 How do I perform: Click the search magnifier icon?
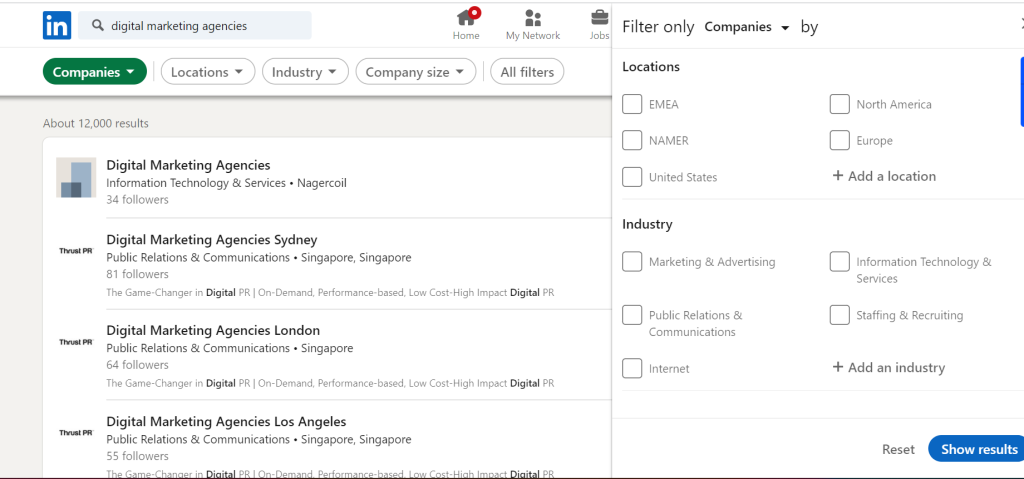pyautogui.click(x=98, y=25)
